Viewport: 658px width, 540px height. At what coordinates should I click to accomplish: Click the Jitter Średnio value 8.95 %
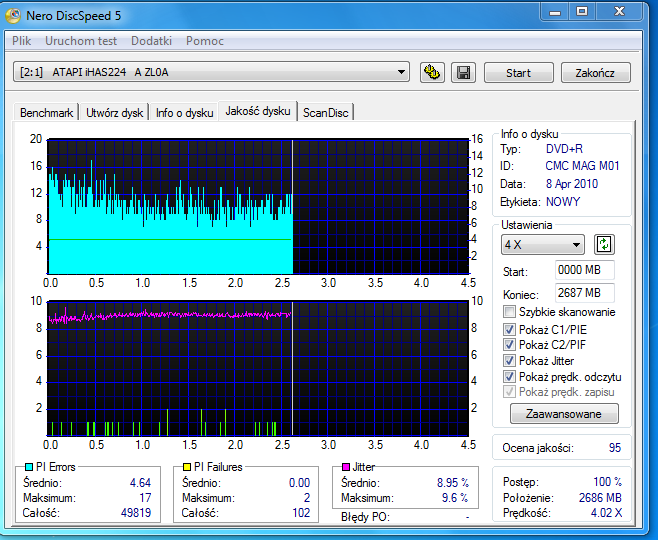click(x=453, y=483)
